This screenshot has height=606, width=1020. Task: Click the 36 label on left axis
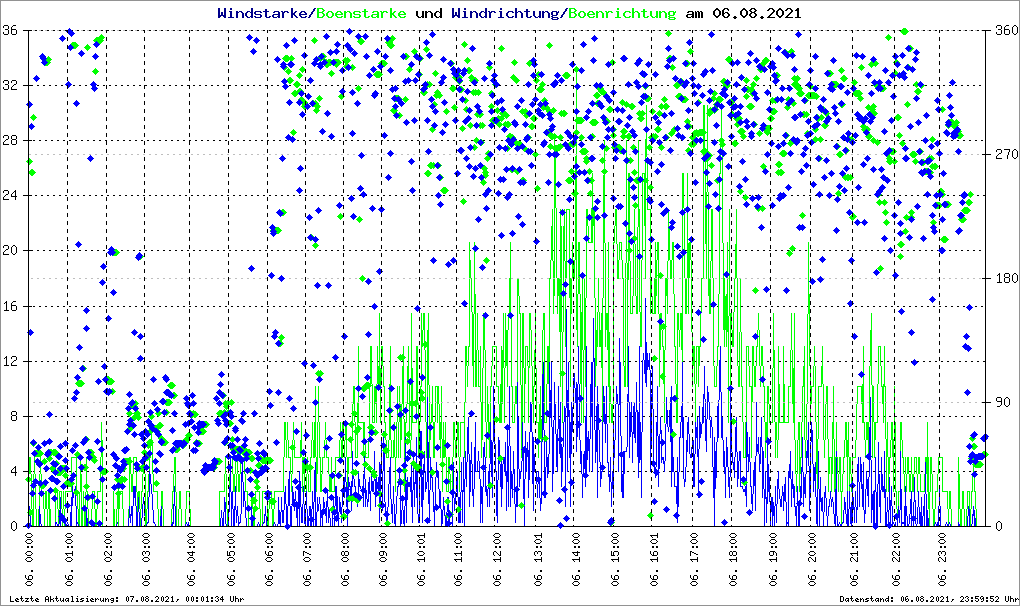point(10,31)
